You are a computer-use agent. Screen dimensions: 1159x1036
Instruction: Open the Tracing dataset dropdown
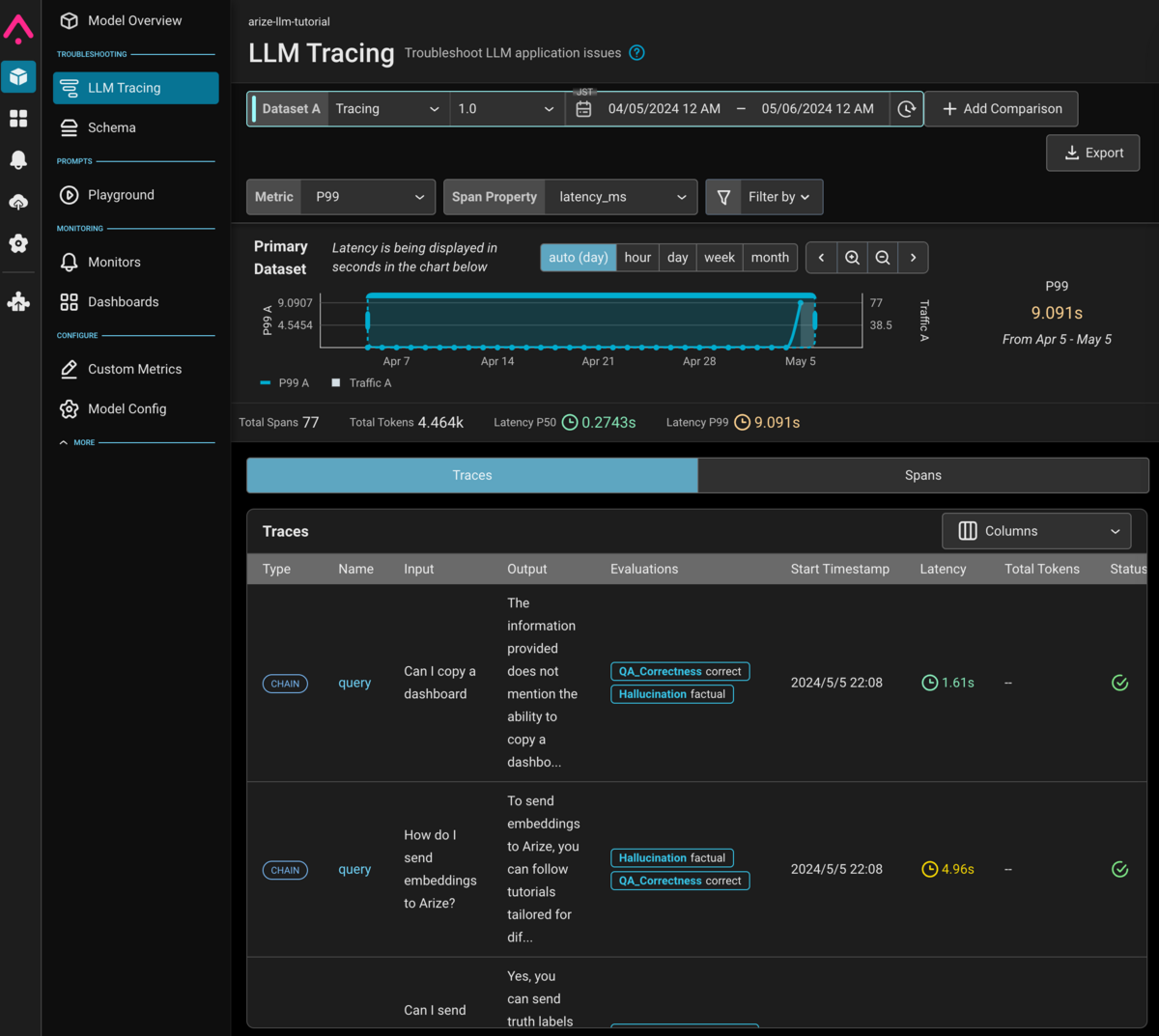(x=388, y=109)
